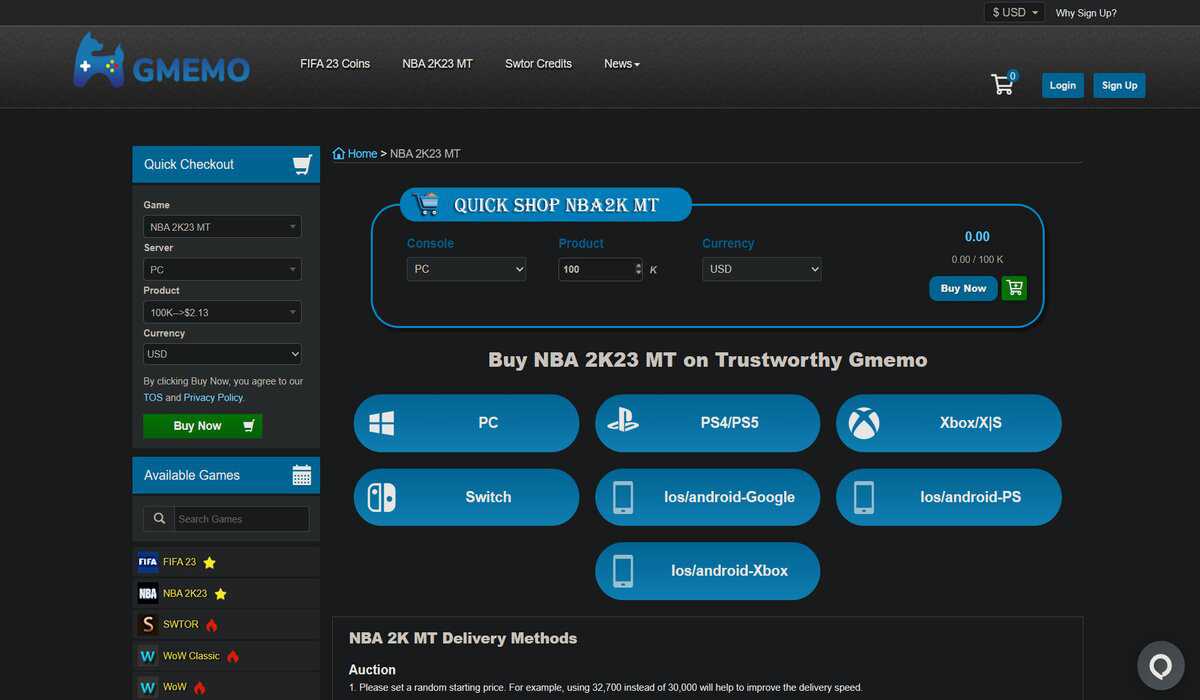Add to cart with green cart button
The width and height of the screenshot is (1200, 700).
(x=1014, y=288)
